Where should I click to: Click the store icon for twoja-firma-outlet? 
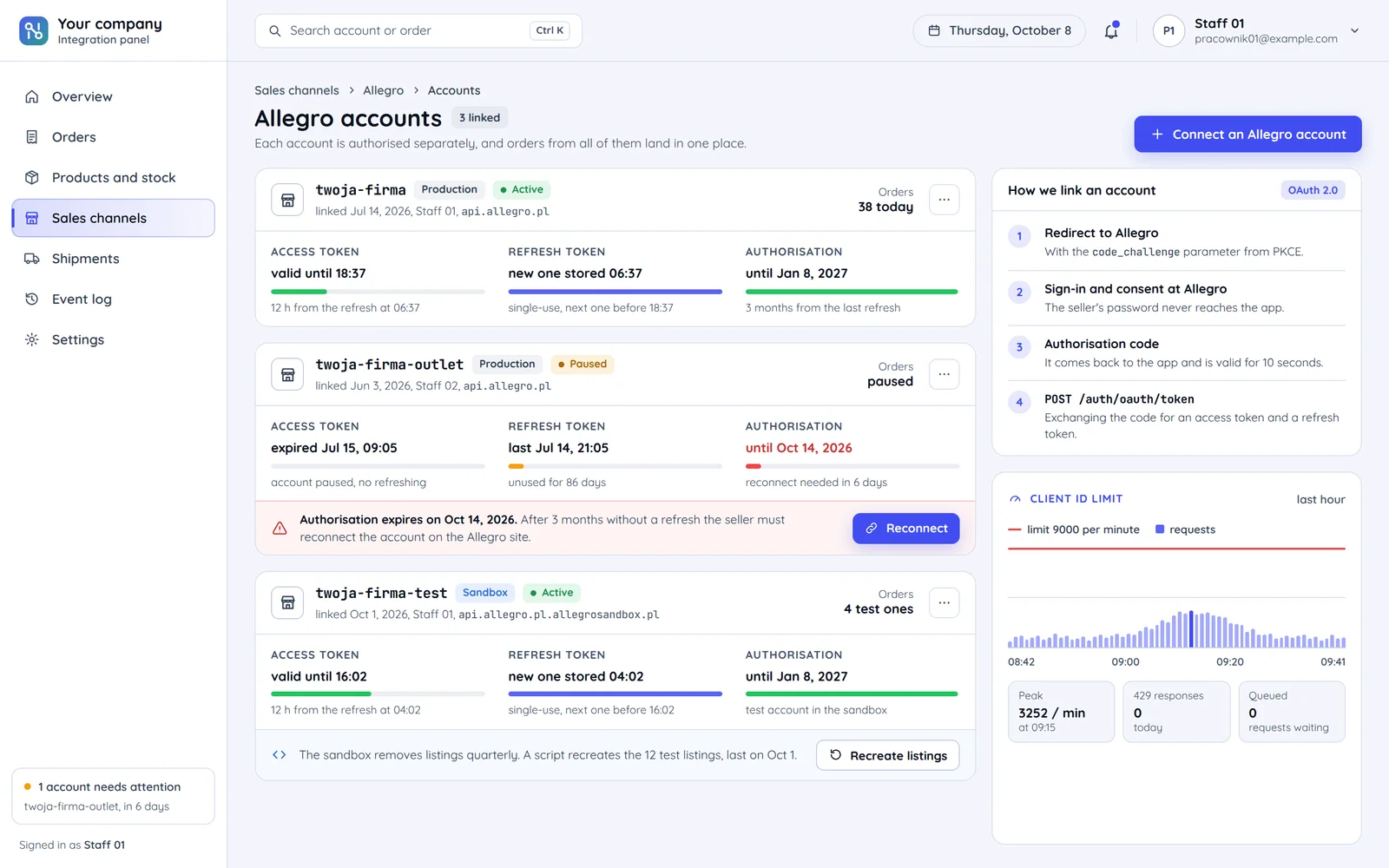(x=287, y=374)
